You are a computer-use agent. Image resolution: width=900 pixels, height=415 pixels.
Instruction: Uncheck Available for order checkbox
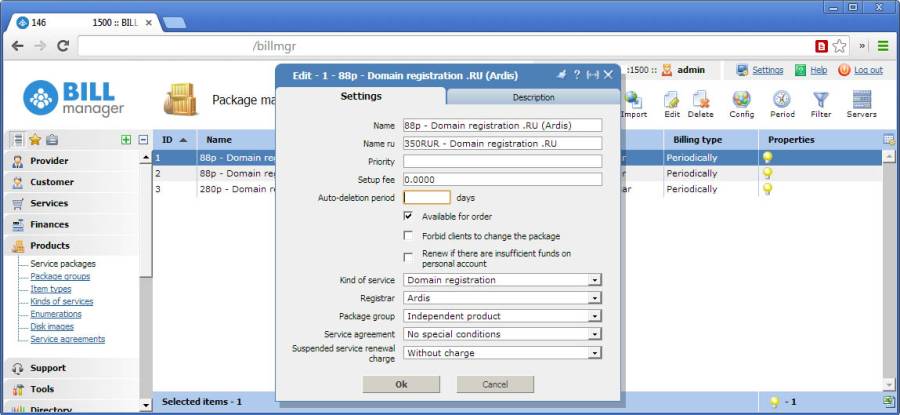[x=408, y=216]
